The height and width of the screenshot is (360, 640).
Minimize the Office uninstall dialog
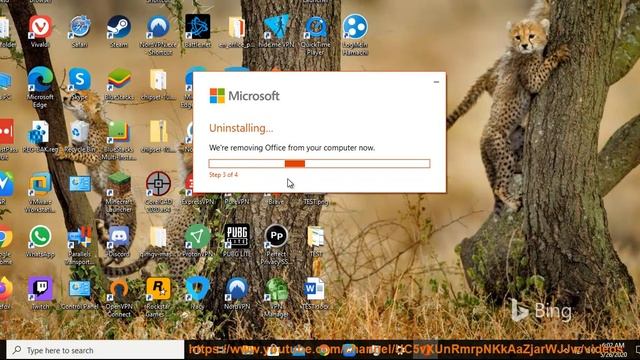pos(436,82)
